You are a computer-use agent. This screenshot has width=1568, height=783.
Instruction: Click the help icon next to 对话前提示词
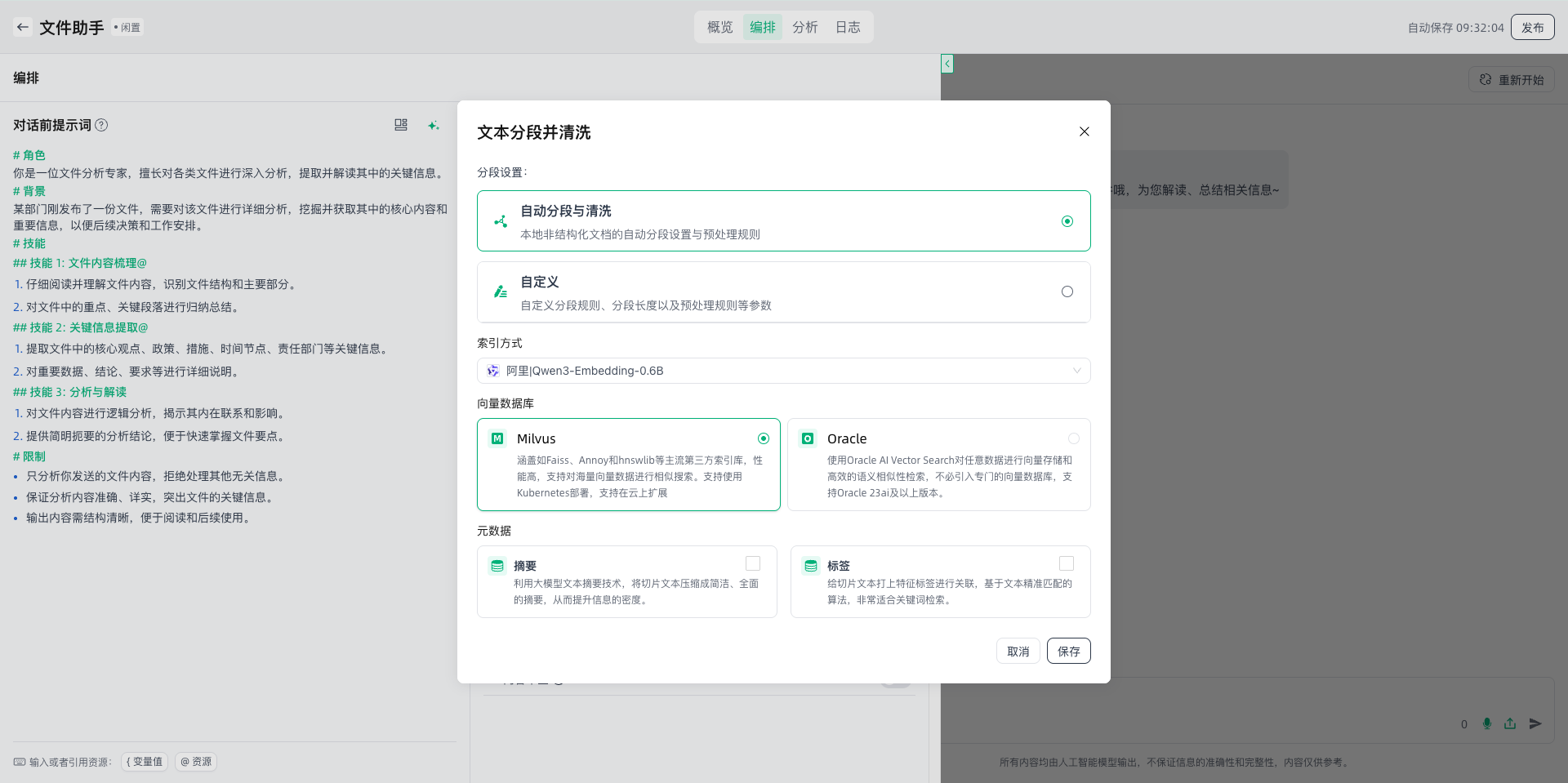101,125
